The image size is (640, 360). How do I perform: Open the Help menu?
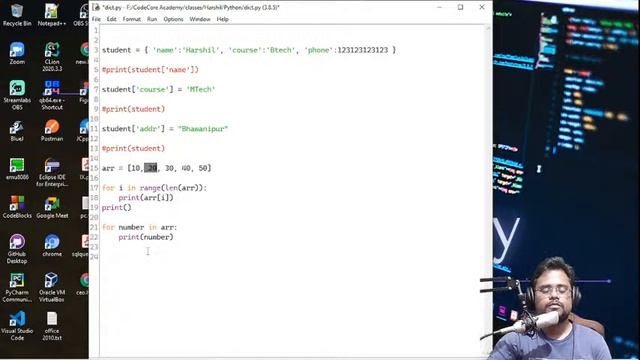click(222, 19)
